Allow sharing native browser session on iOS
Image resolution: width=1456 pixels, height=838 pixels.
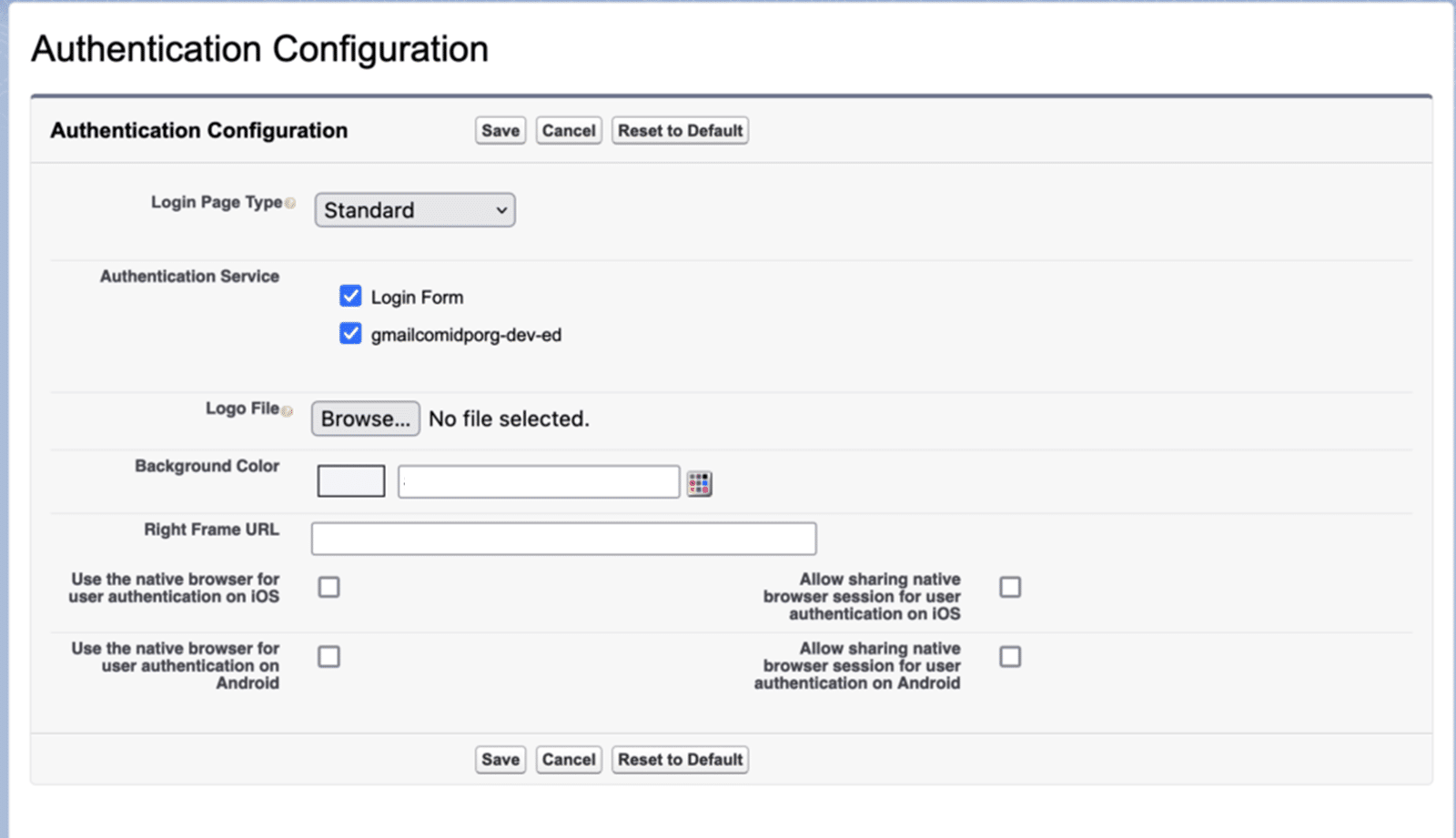(1010, 588)
